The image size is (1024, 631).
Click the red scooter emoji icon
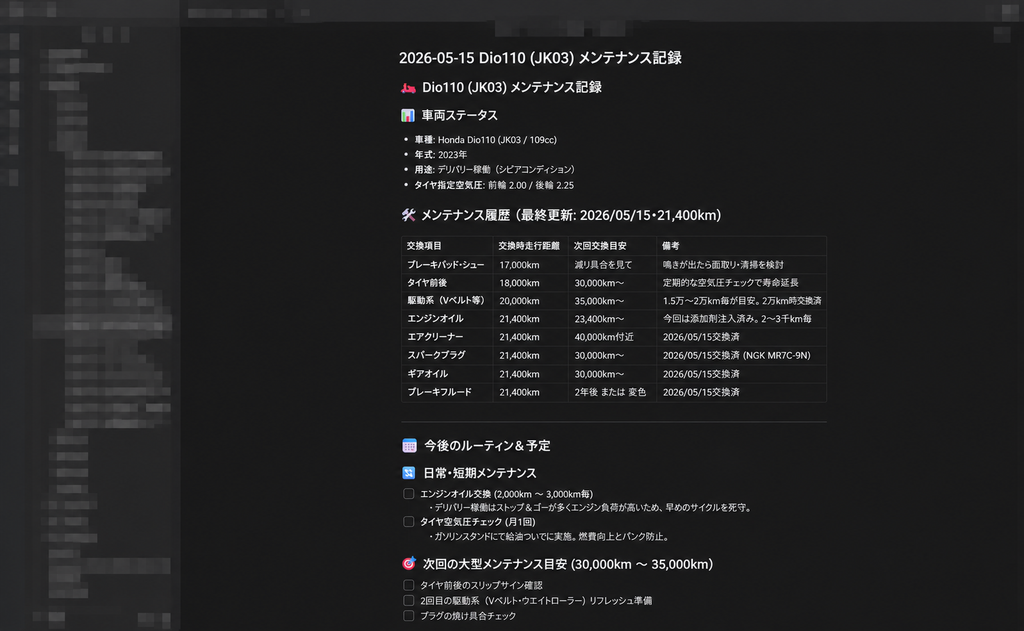[x=408, y=88]
